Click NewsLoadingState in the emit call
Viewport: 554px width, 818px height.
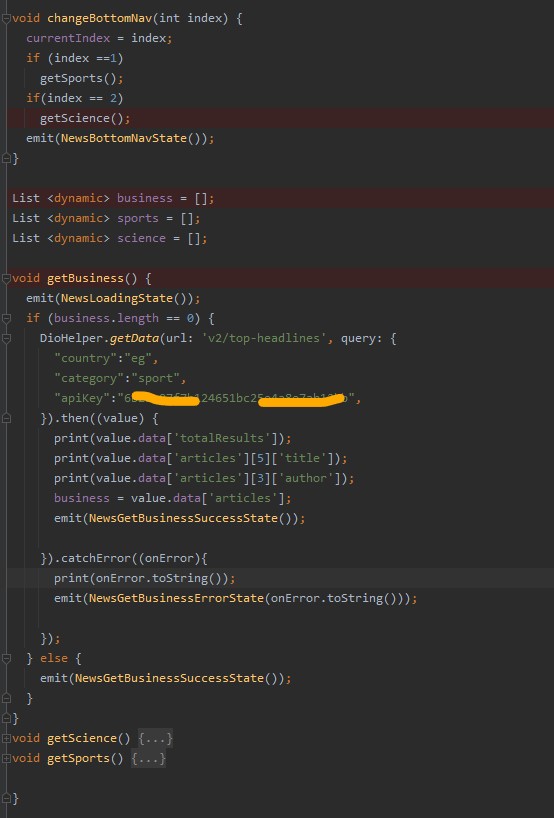(x=117, y=298)
